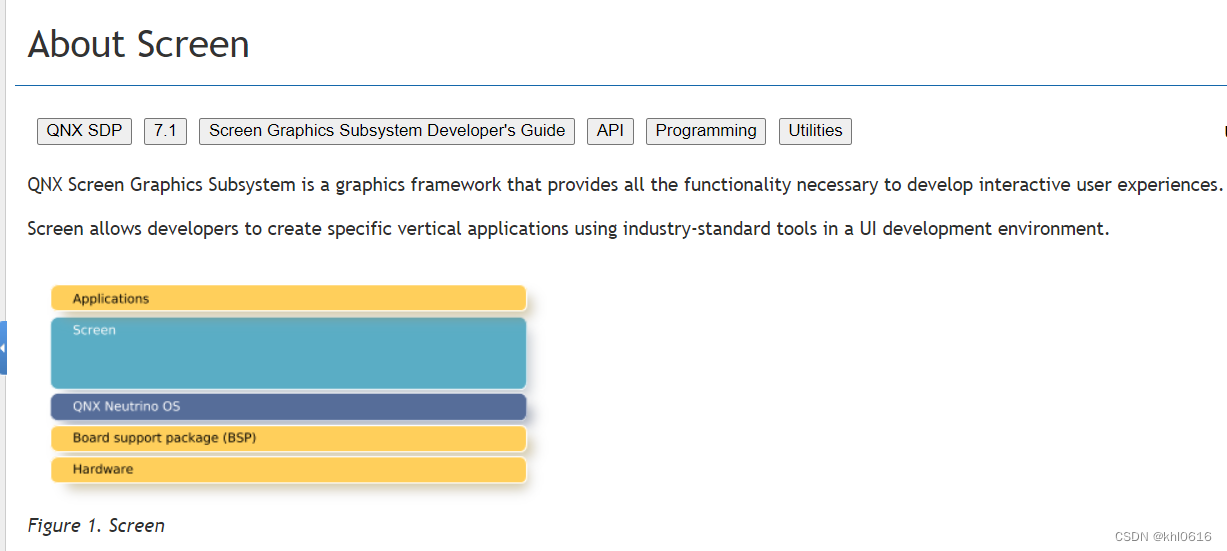Expand the blue side panel handle

tap(3, 348)
